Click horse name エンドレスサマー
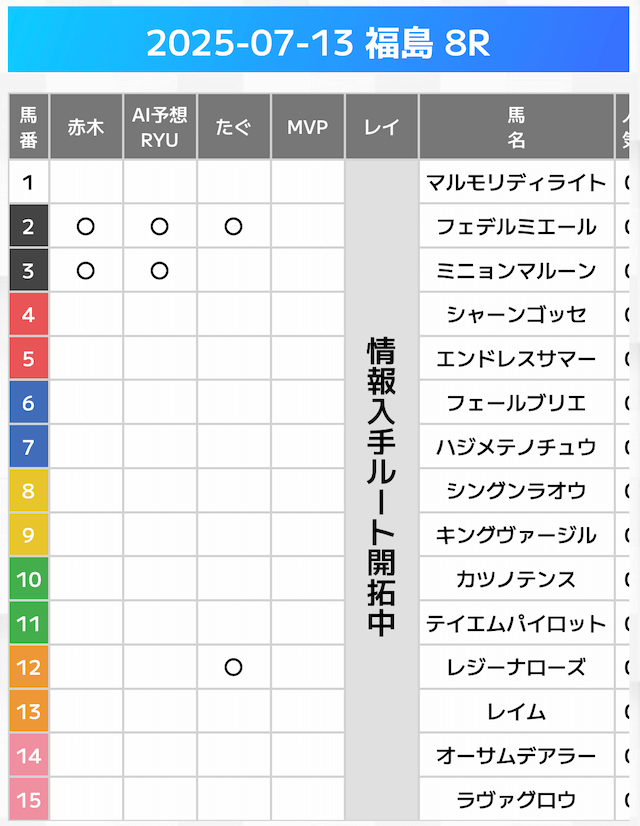640x826 pixels. (516, 359)
